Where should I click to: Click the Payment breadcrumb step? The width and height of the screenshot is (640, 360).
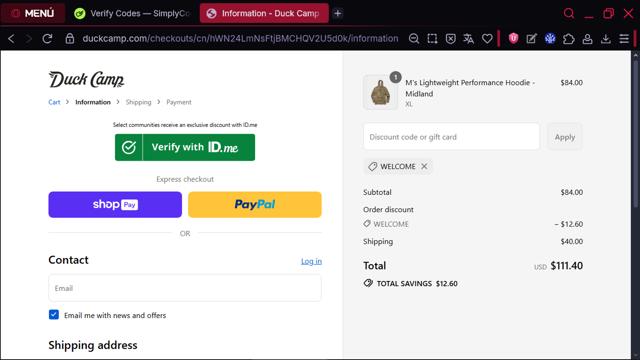tap(179, 102)
